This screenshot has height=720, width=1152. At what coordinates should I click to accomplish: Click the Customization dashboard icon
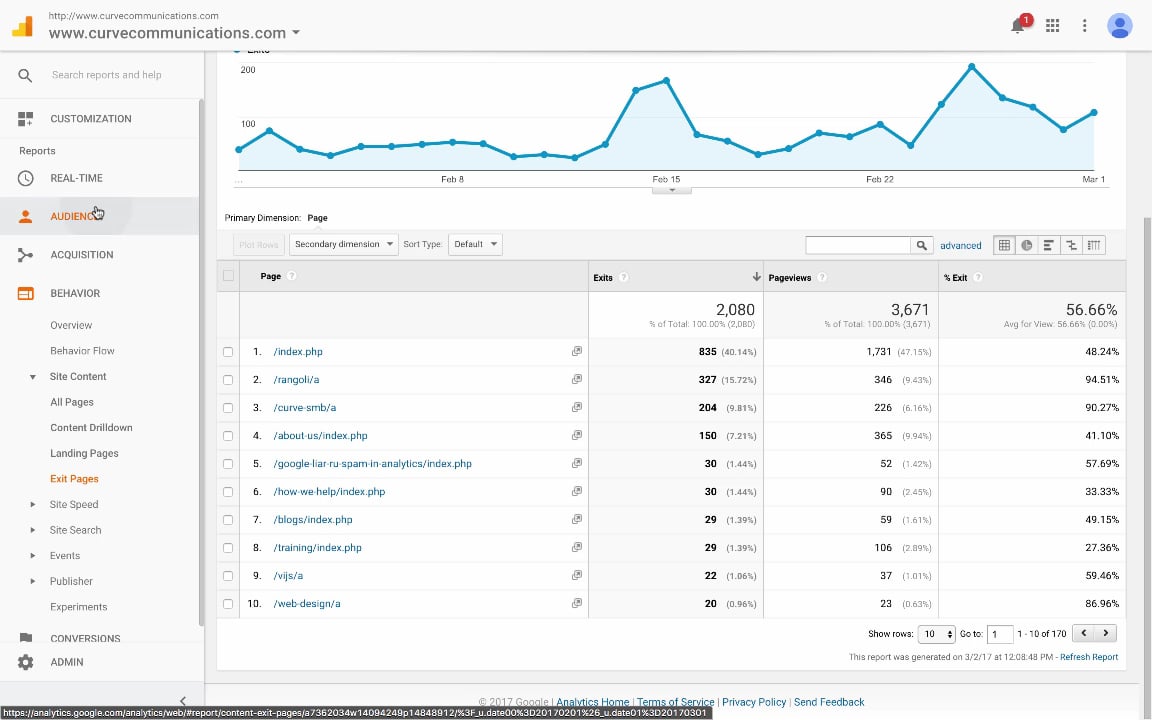(26, 118)
